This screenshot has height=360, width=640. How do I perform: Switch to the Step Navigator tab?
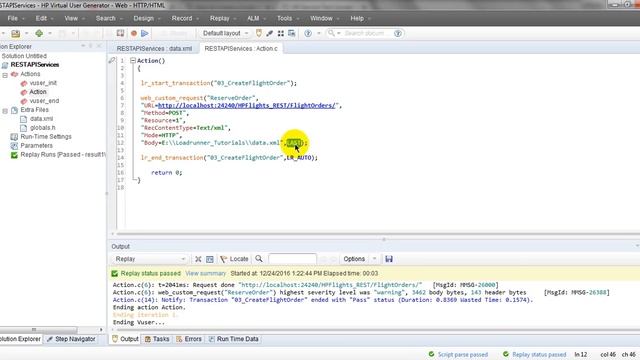pos(71,339)
